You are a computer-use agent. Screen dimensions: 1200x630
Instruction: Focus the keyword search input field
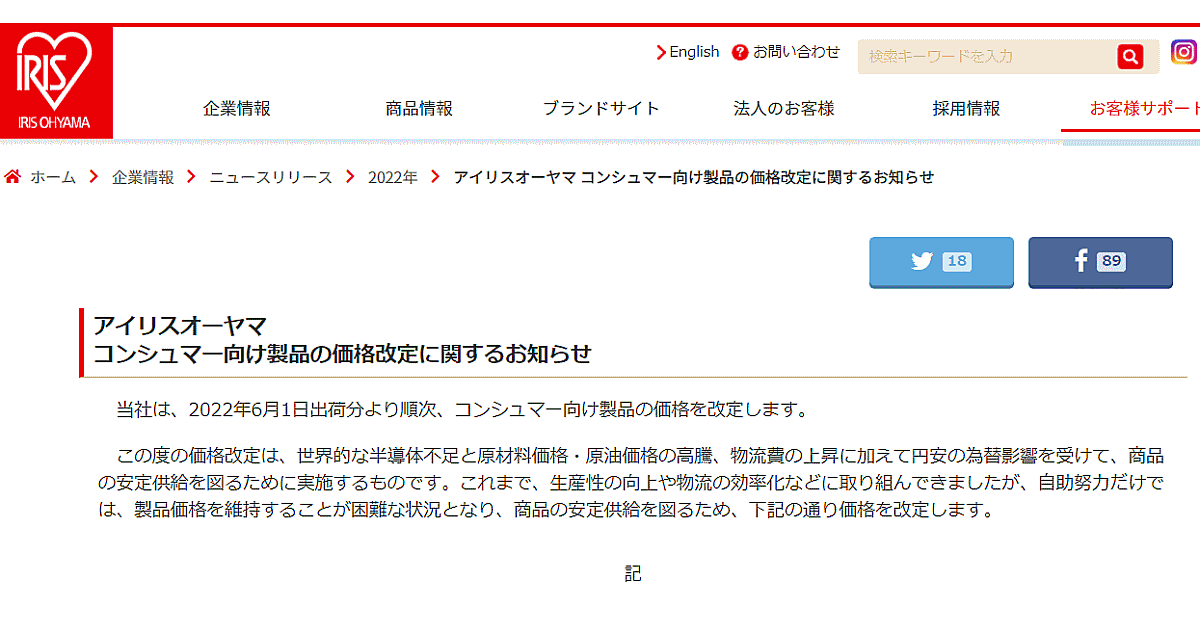pos(984,57)
